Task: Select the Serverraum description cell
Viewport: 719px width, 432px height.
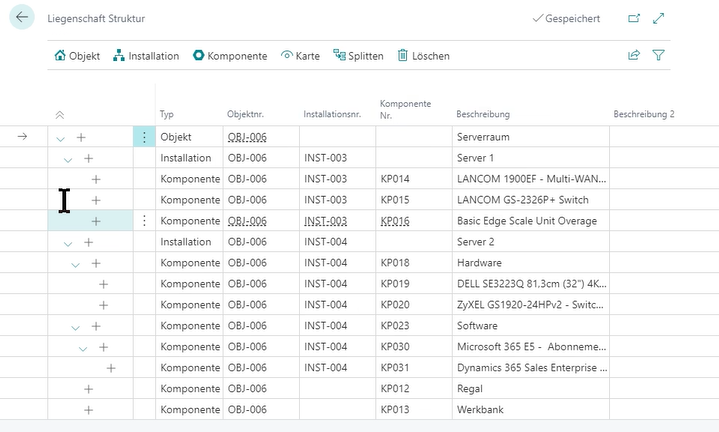Action: point(531,137)
